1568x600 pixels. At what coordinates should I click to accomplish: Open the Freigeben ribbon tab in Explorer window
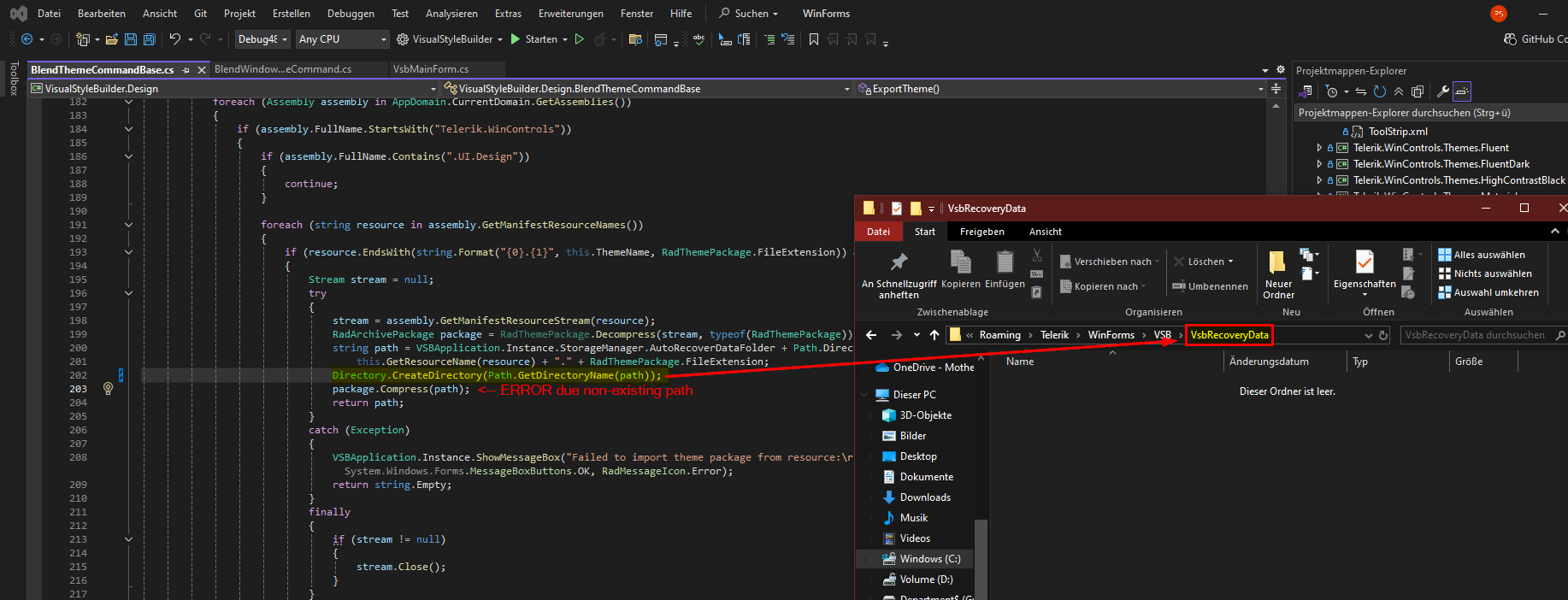click(981, 232)
